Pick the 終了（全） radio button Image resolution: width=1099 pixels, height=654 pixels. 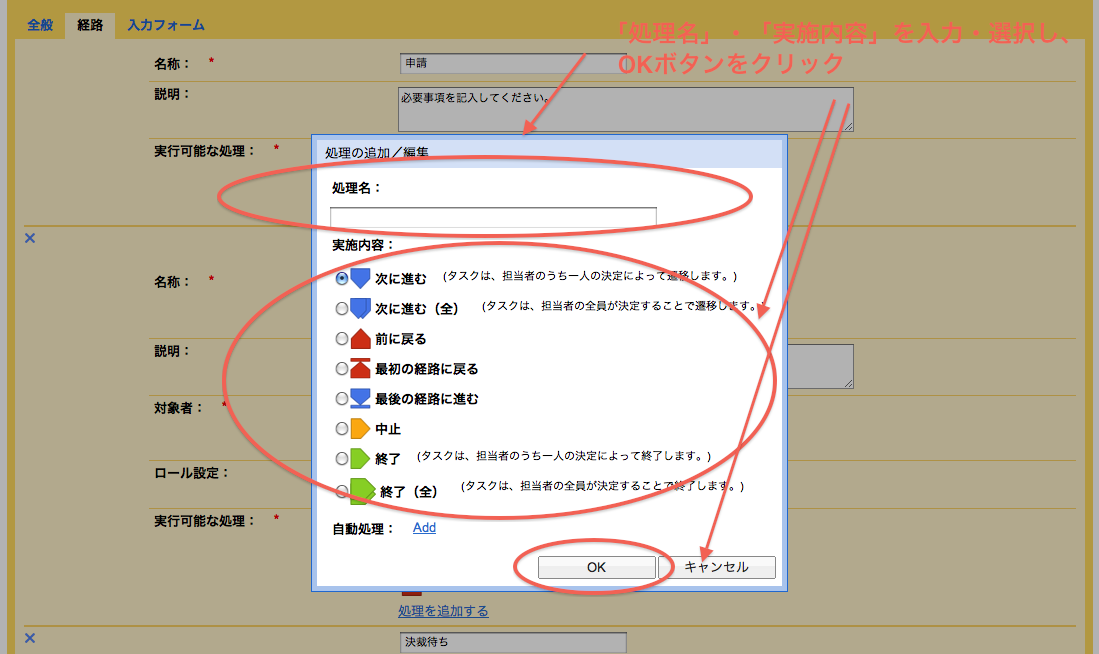point(342,491)
